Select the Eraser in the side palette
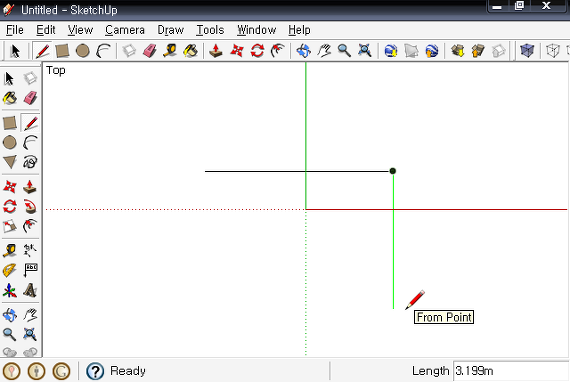The width and height of the screenshot is (570, 382). tap(30, 98)
